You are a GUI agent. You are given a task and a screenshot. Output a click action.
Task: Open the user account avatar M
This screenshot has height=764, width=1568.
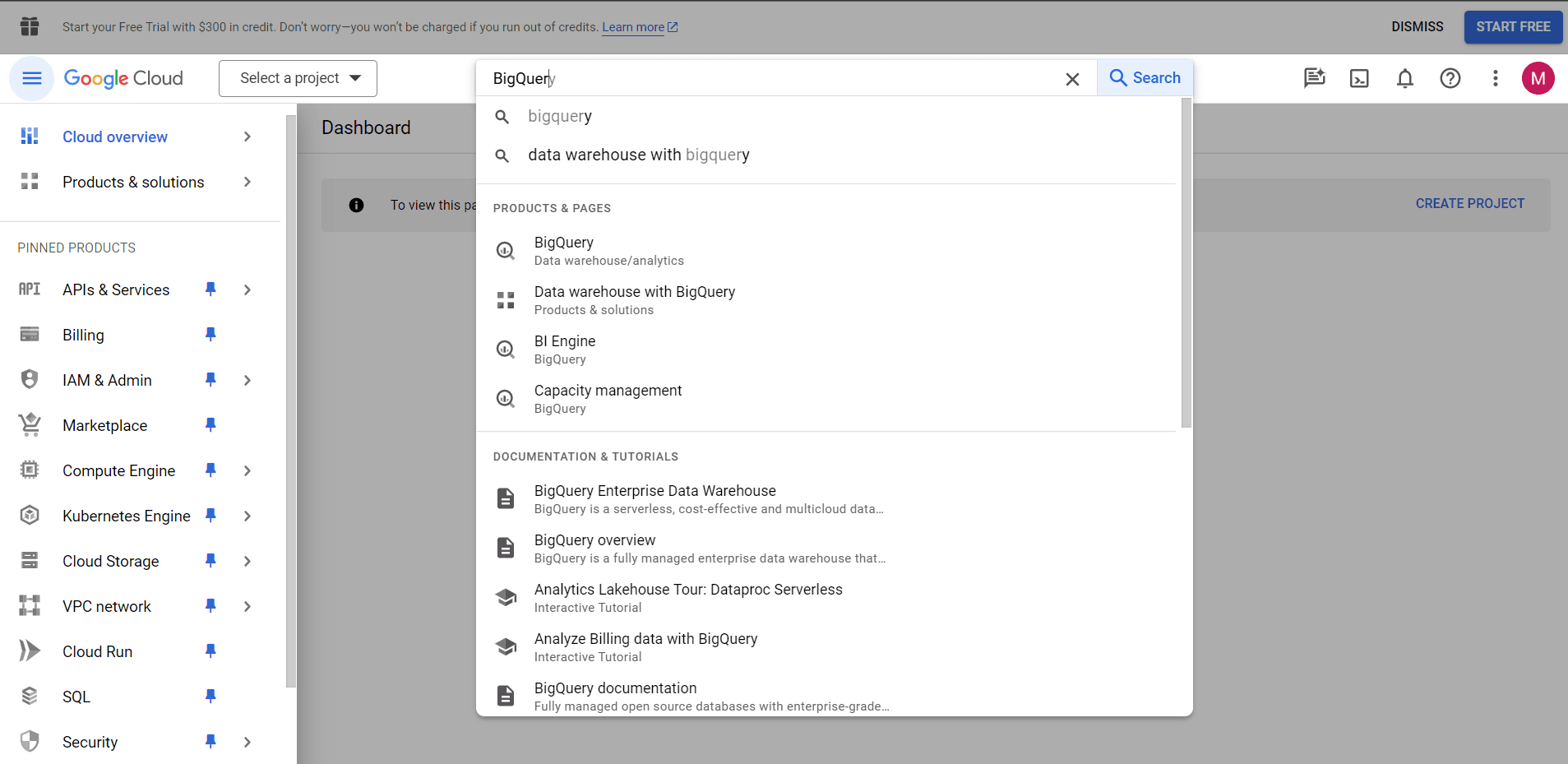(x=1538, y=78)
